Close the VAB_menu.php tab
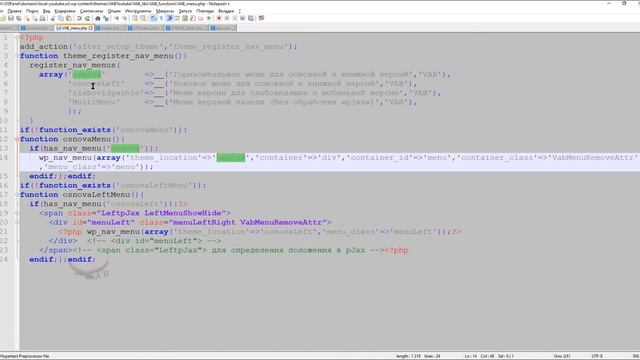Image resolution: width=640 pixels, height=360 pixels. pos(91,28)
